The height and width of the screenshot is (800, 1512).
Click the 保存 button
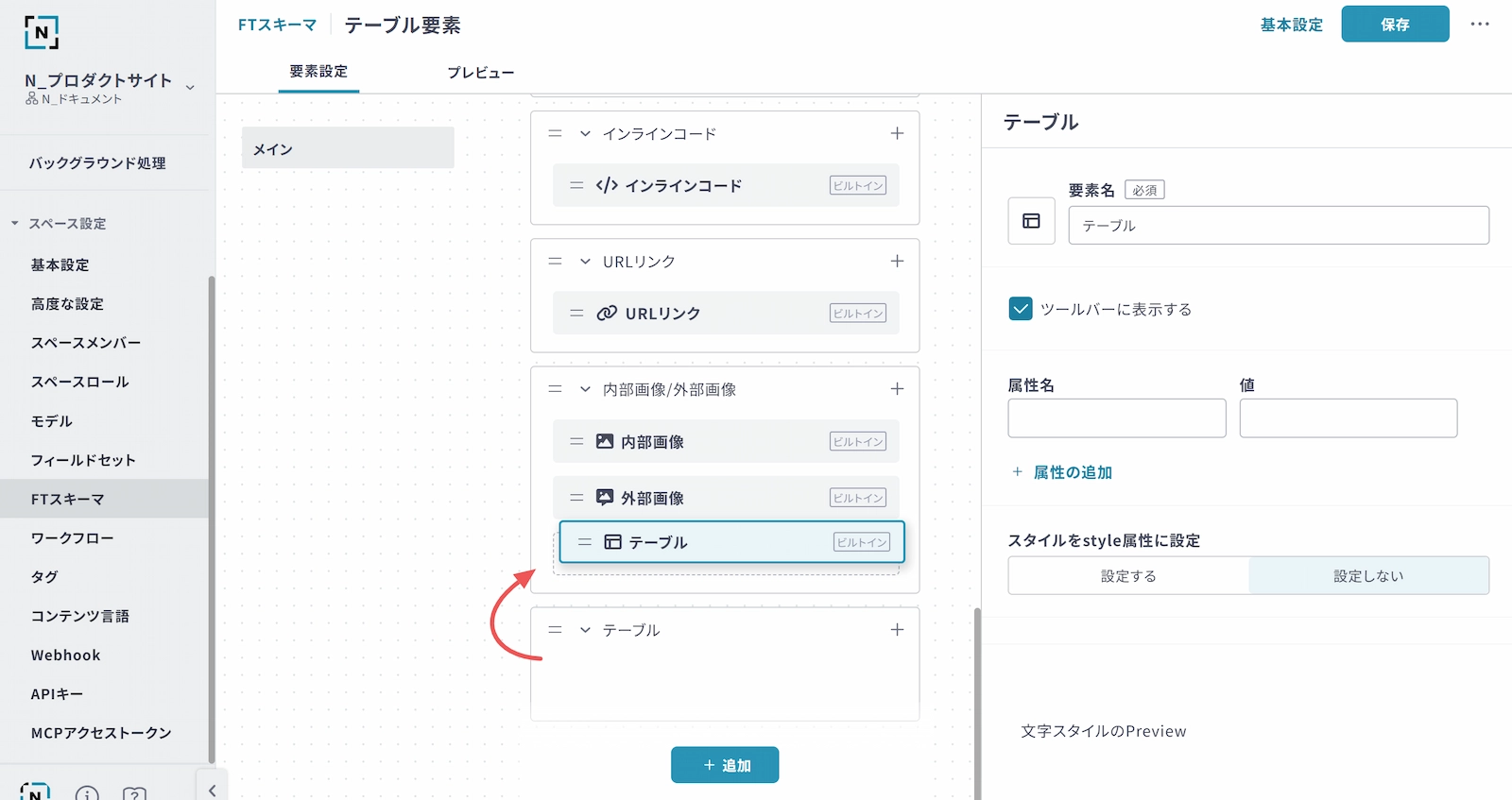click(1395, 25)
